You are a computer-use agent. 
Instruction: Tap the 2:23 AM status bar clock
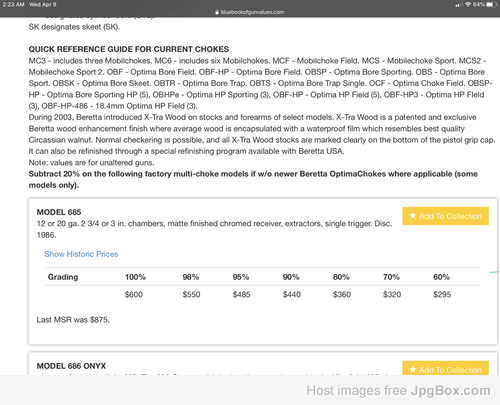coord(13,5)
